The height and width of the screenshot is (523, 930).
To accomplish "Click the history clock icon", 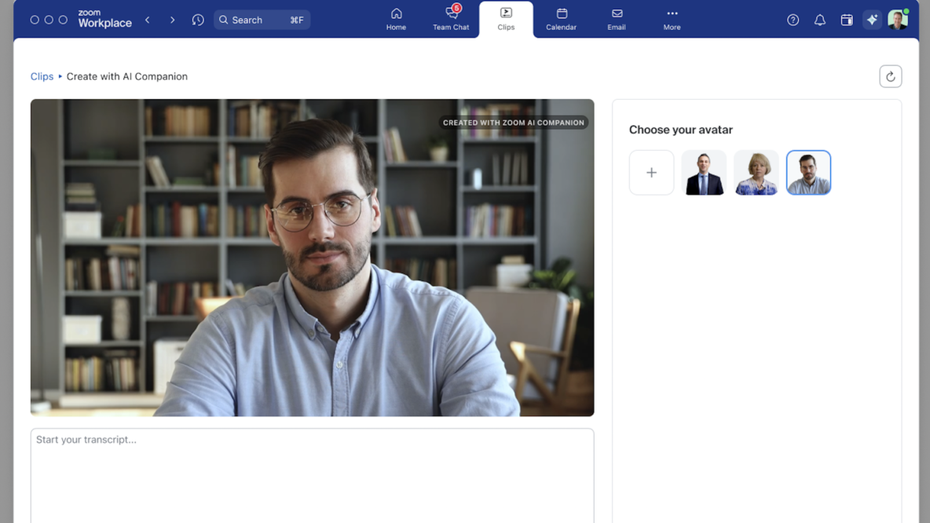I will point(198,20).
